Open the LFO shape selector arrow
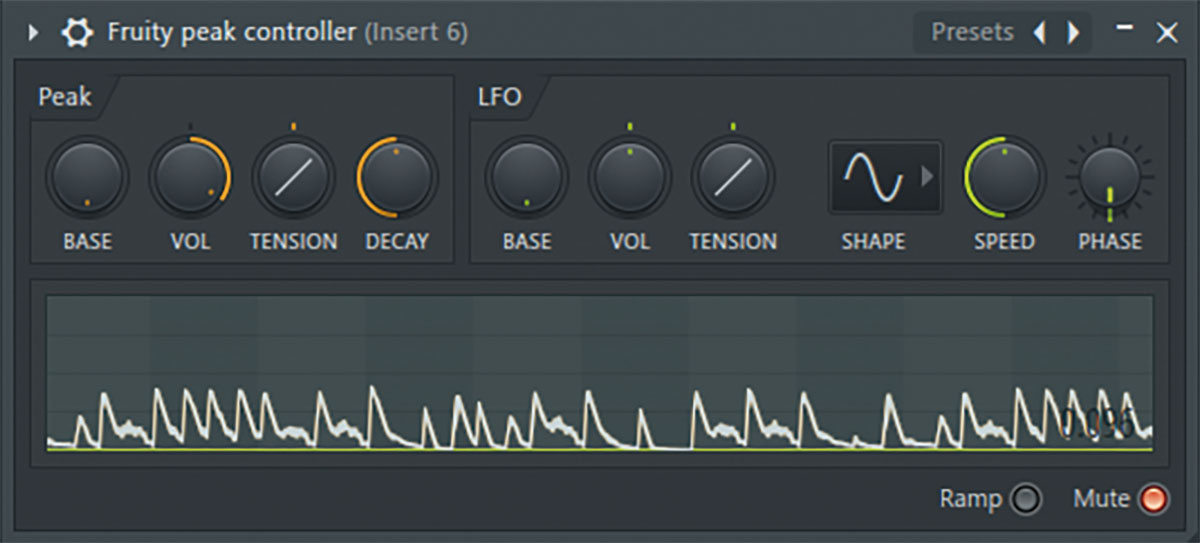Image resolution: width=1200 pixels, height=543 pixels. (927, 177)
